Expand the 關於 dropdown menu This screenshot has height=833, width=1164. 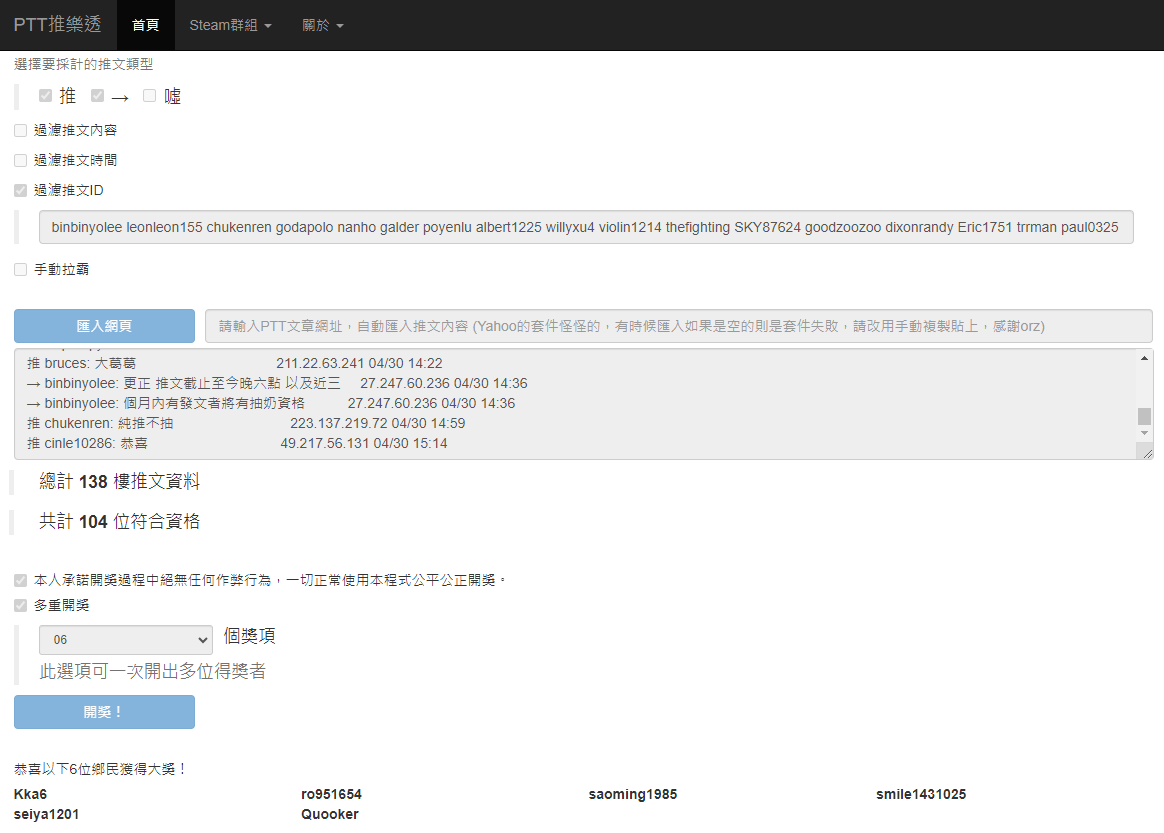pyautogui.click(x=323, y=25)
